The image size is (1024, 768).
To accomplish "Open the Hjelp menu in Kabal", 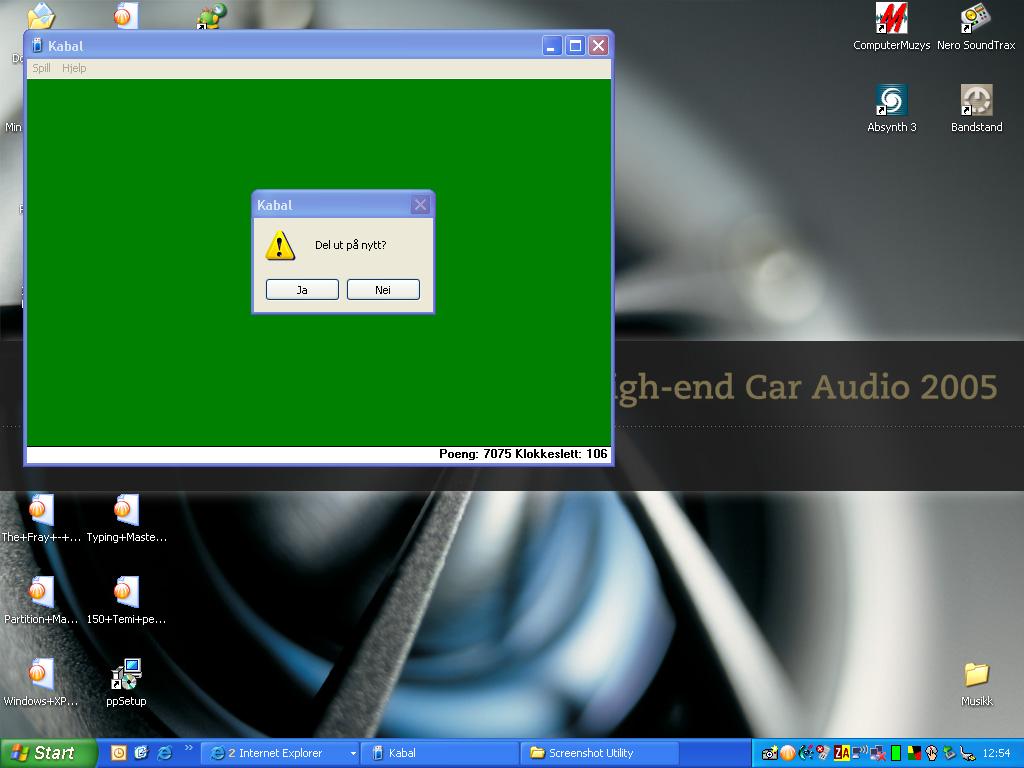I will tap(74, 68).
